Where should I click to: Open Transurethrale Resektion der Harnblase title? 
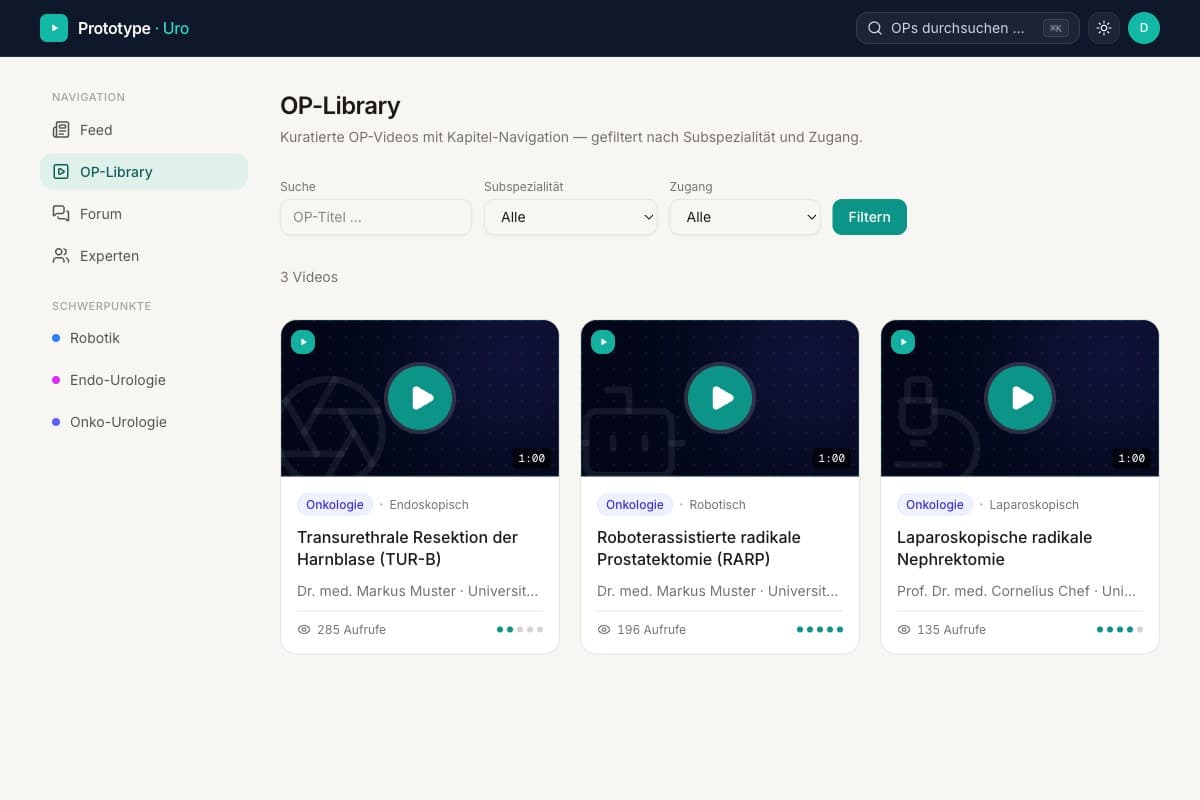click(408, 548)
